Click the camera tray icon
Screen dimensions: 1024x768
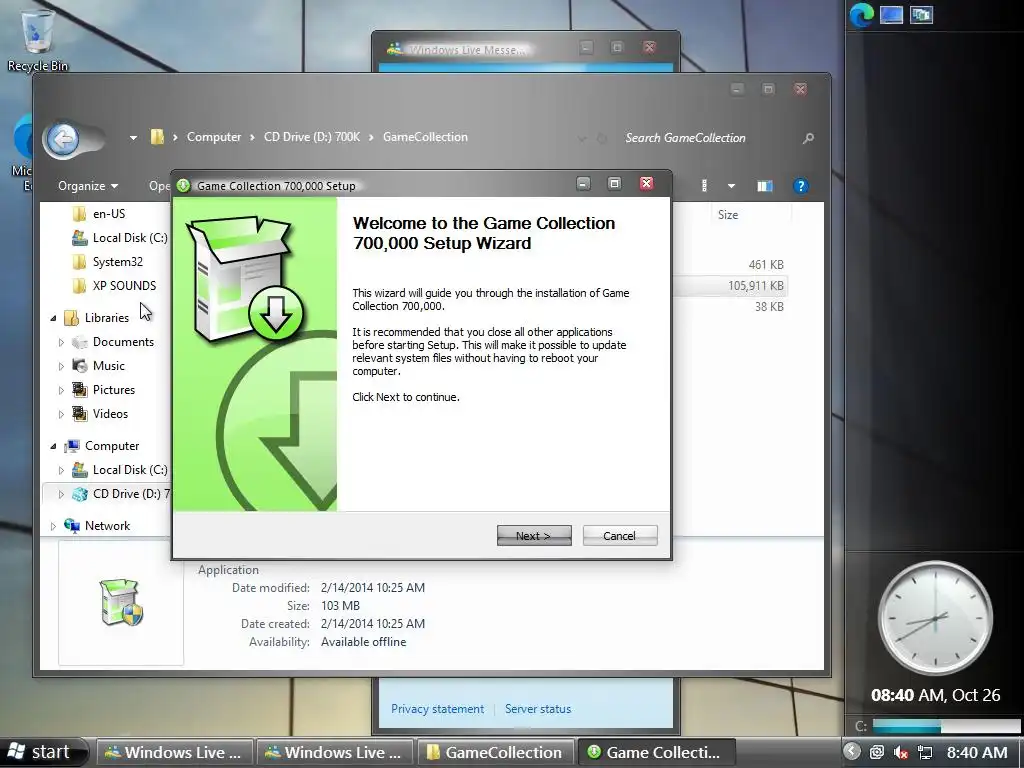876,752
